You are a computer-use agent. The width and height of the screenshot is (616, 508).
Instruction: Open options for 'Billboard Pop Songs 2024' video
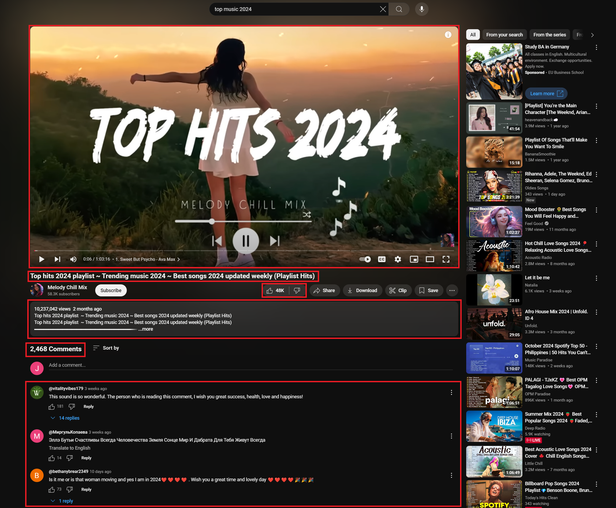pos(596,484)
